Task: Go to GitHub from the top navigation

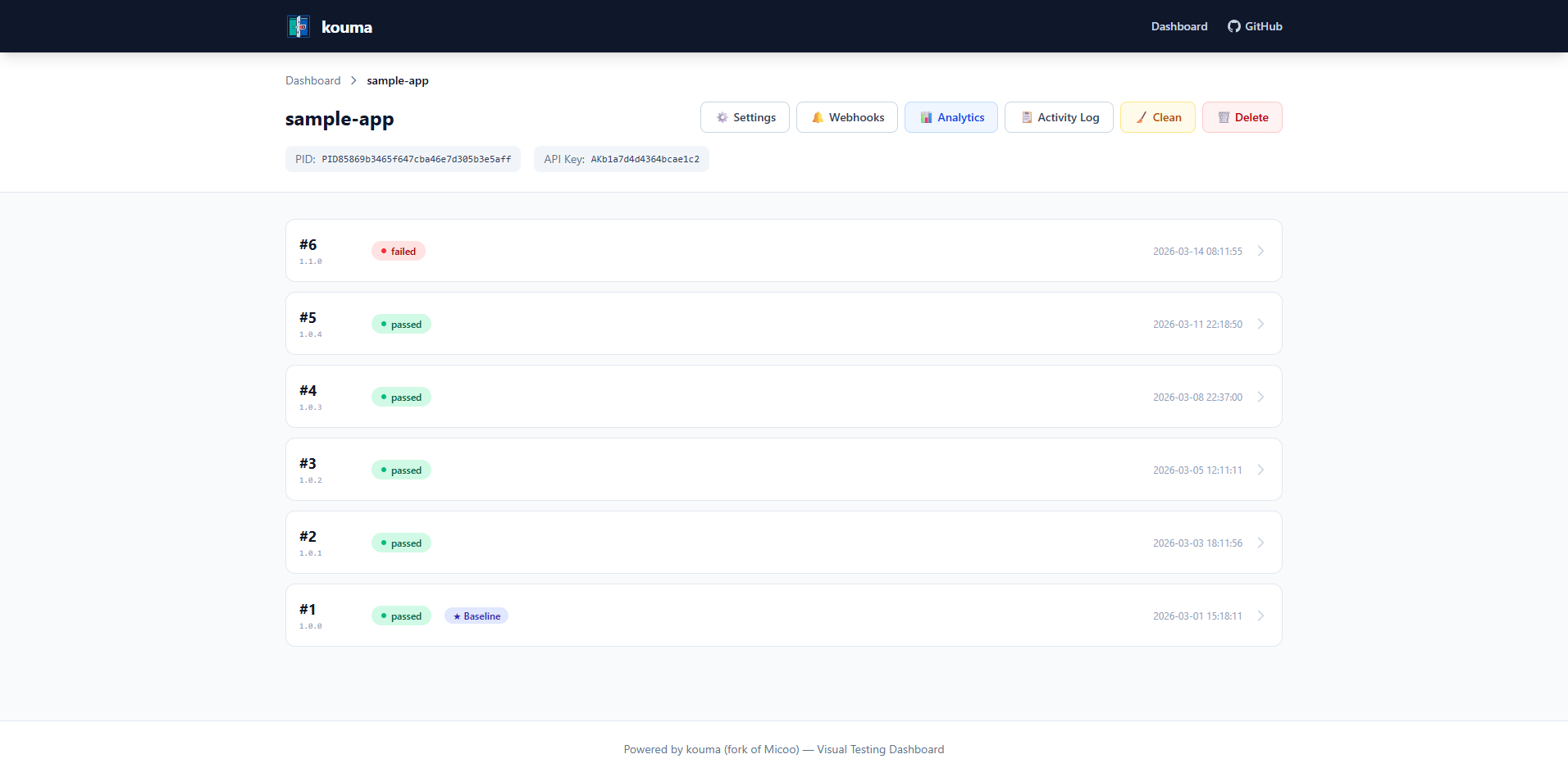Action: [x=1263, y=26]
